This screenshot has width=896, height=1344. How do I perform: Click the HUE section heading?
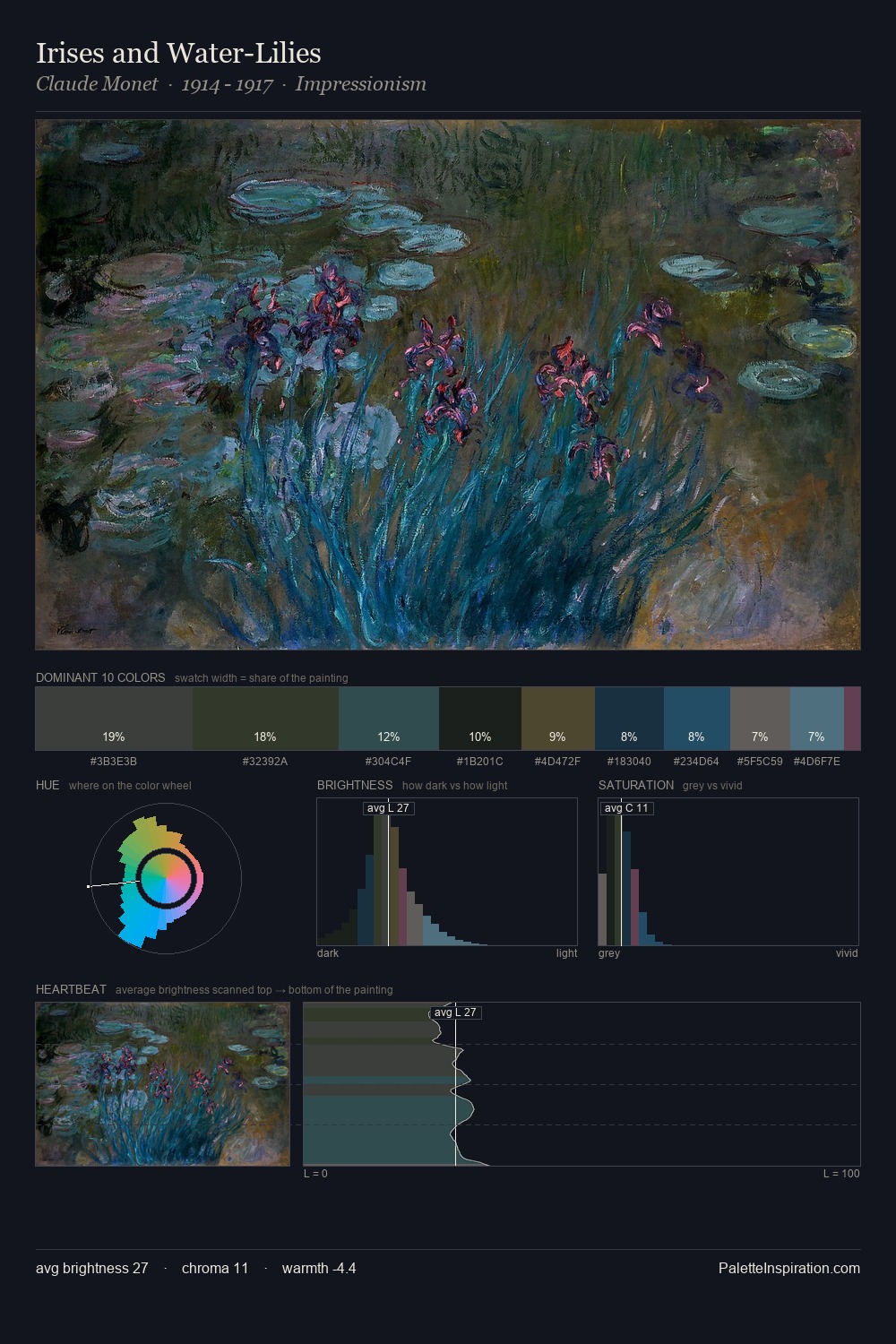point(47,785)
